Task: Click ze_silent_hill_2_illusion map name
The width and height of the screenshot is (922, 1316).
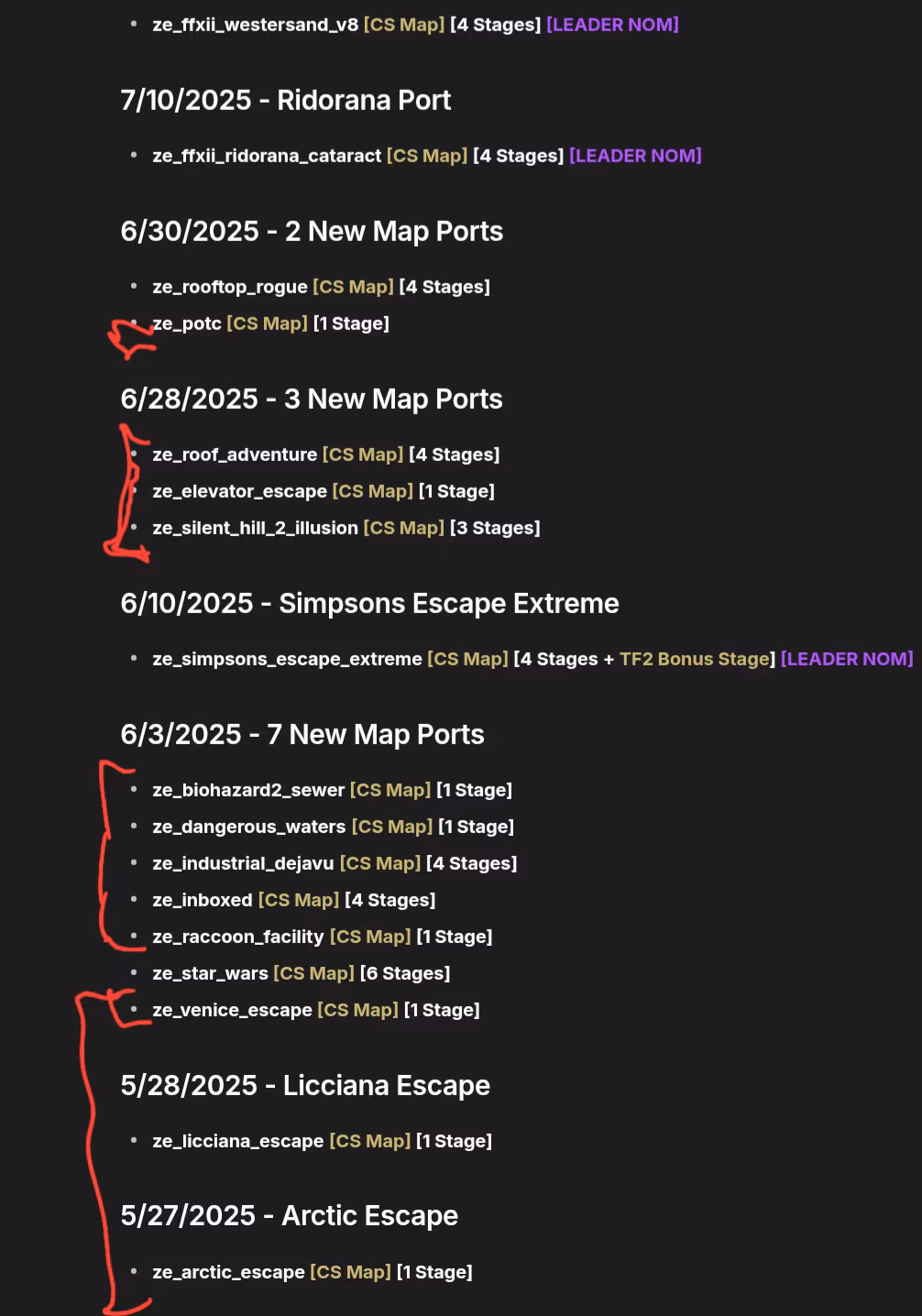Action: (255, 528)
